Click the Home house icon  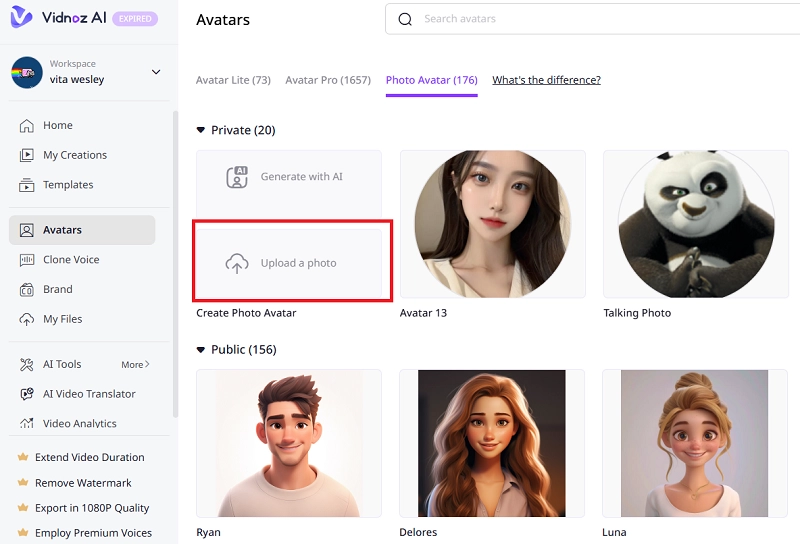tap(27, 126)
